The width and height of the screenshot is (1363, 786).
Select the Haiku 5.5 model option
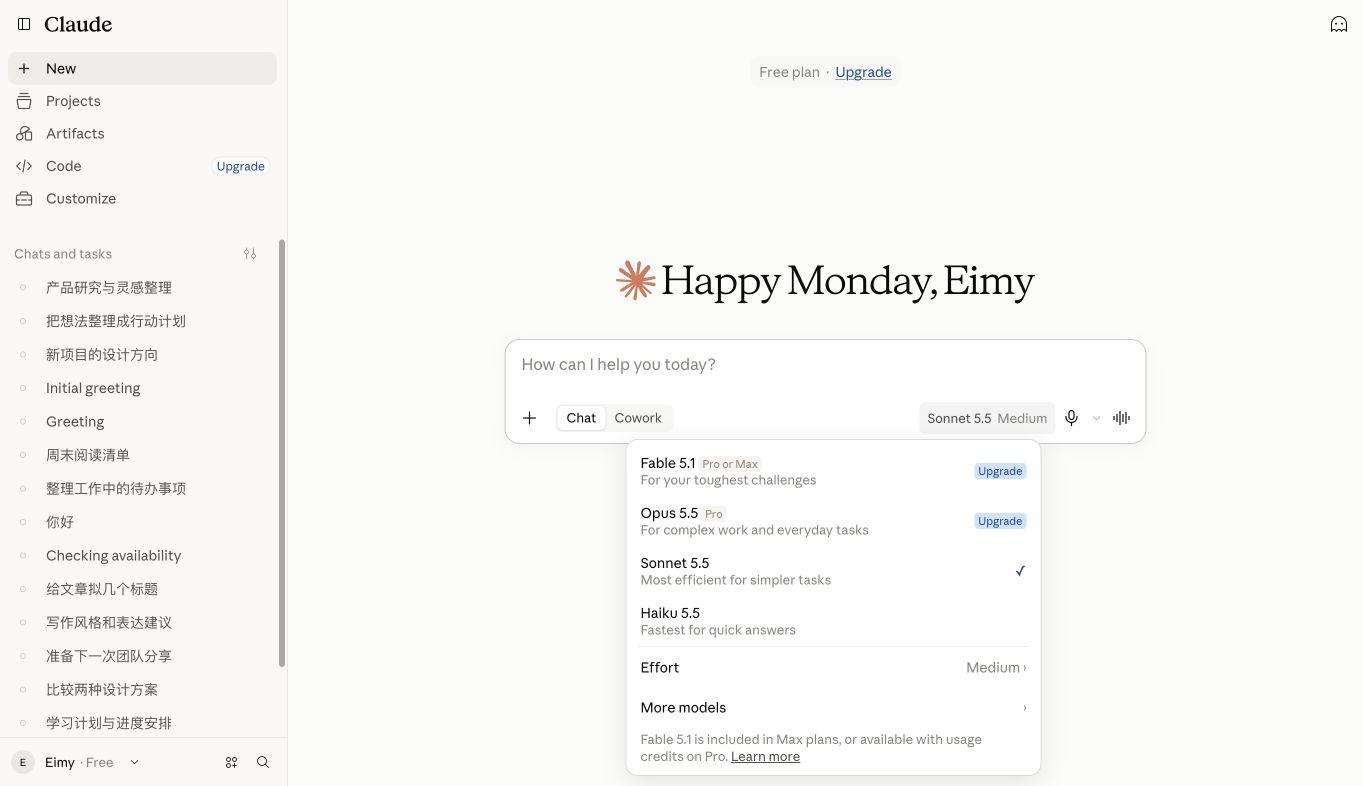pos(833,621)
